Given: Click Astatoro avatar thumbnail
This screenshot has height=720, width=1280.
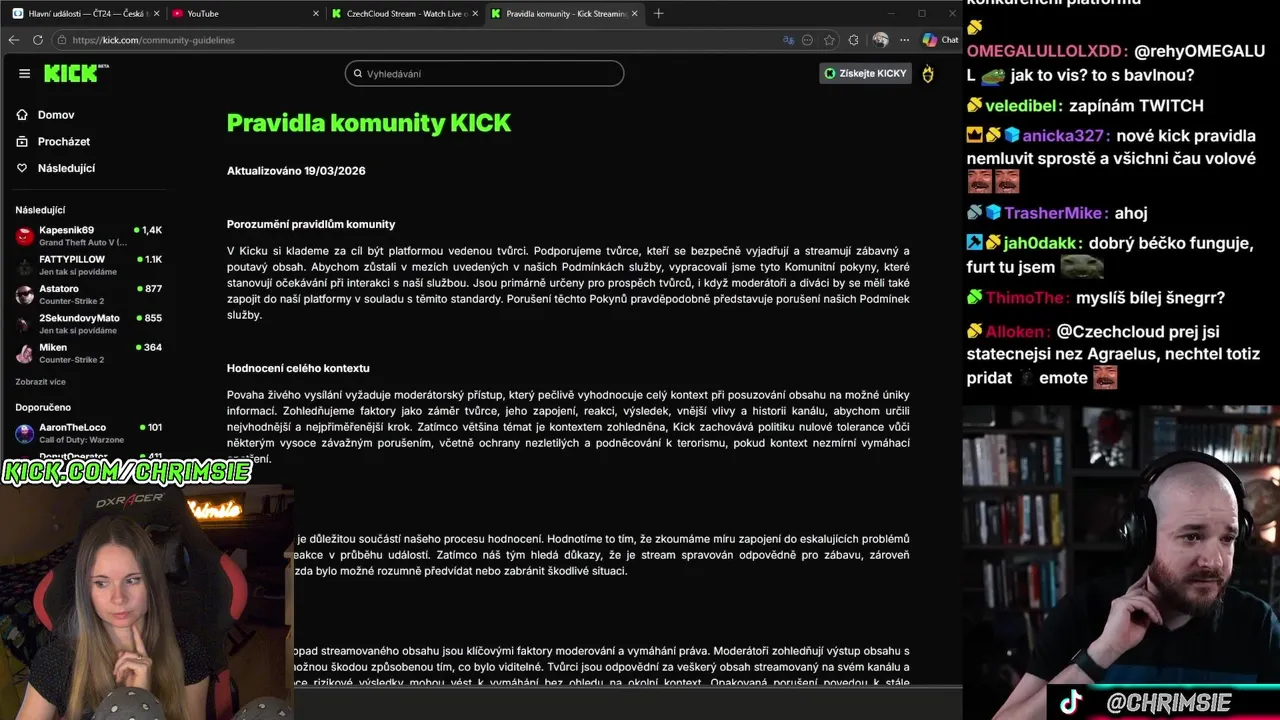Looking at the screenshot, I should pos(24,295).
